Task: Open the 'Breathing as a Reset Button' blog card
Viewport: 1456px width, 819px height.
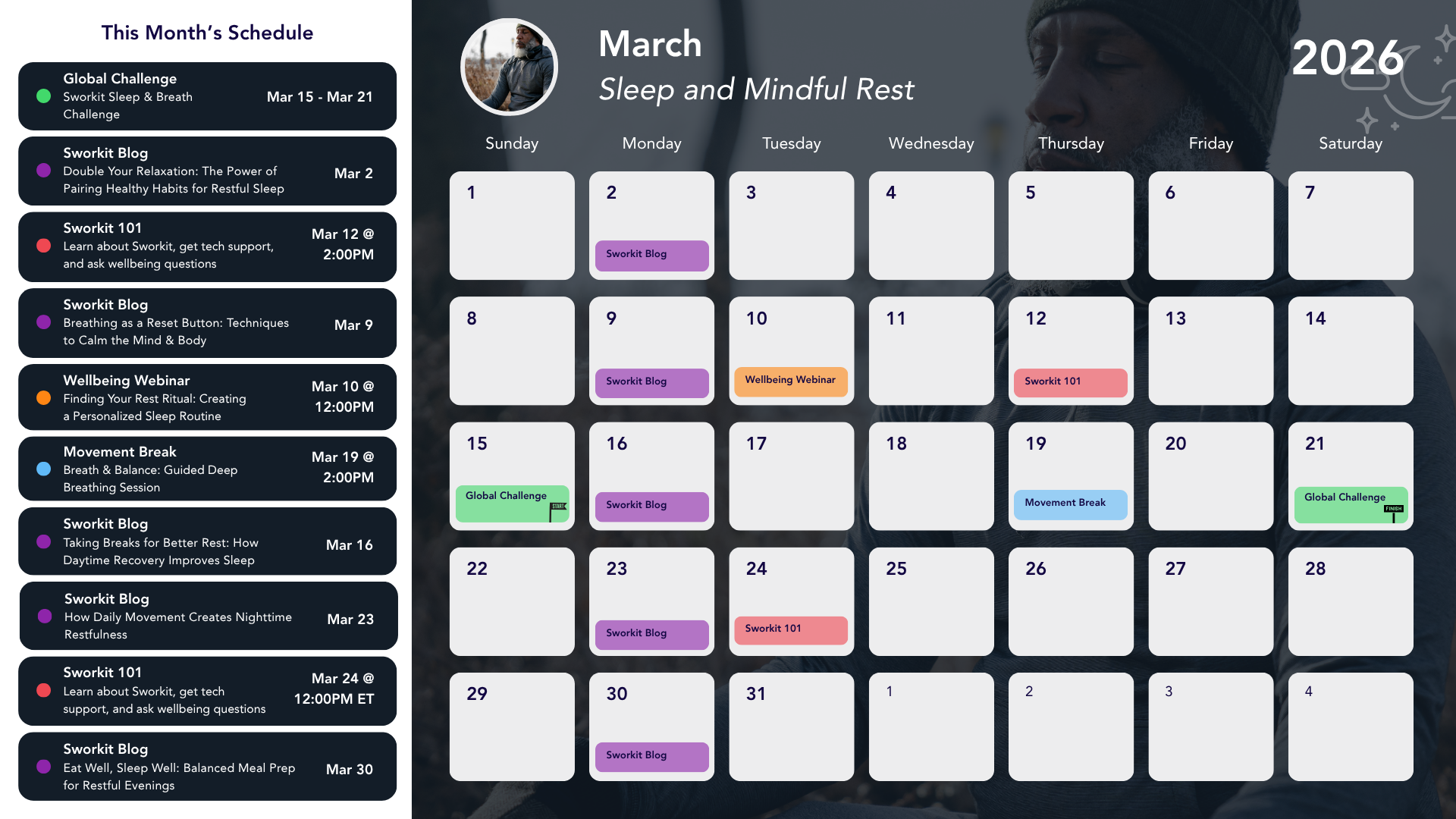Action: [207, 323]
